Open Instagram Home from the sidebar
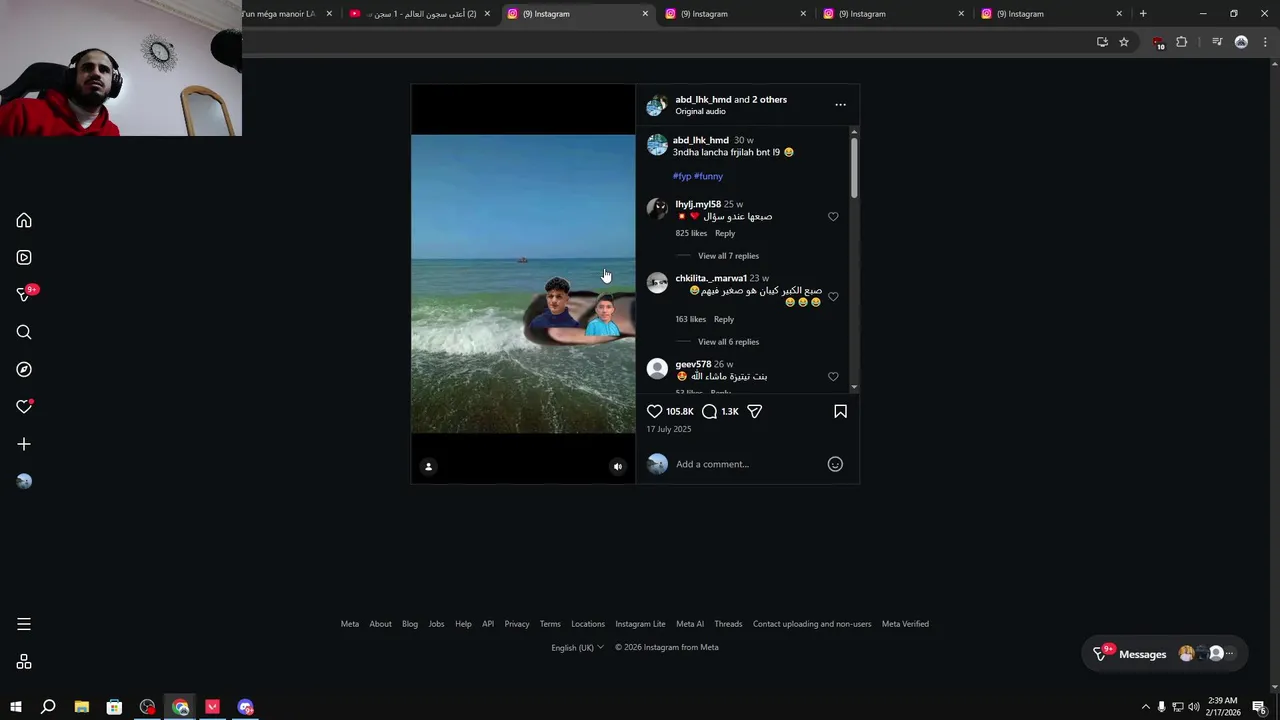Viewport: 1280px width, 720px height. click(24, 220)
